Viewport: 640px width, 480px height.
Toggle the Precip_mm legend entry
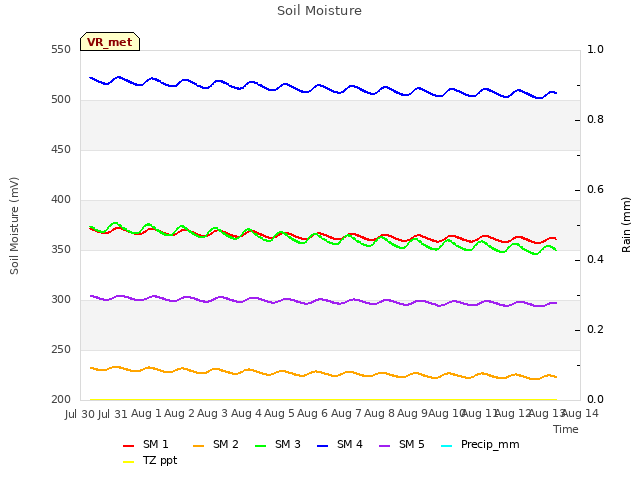[x=480, y=444]
